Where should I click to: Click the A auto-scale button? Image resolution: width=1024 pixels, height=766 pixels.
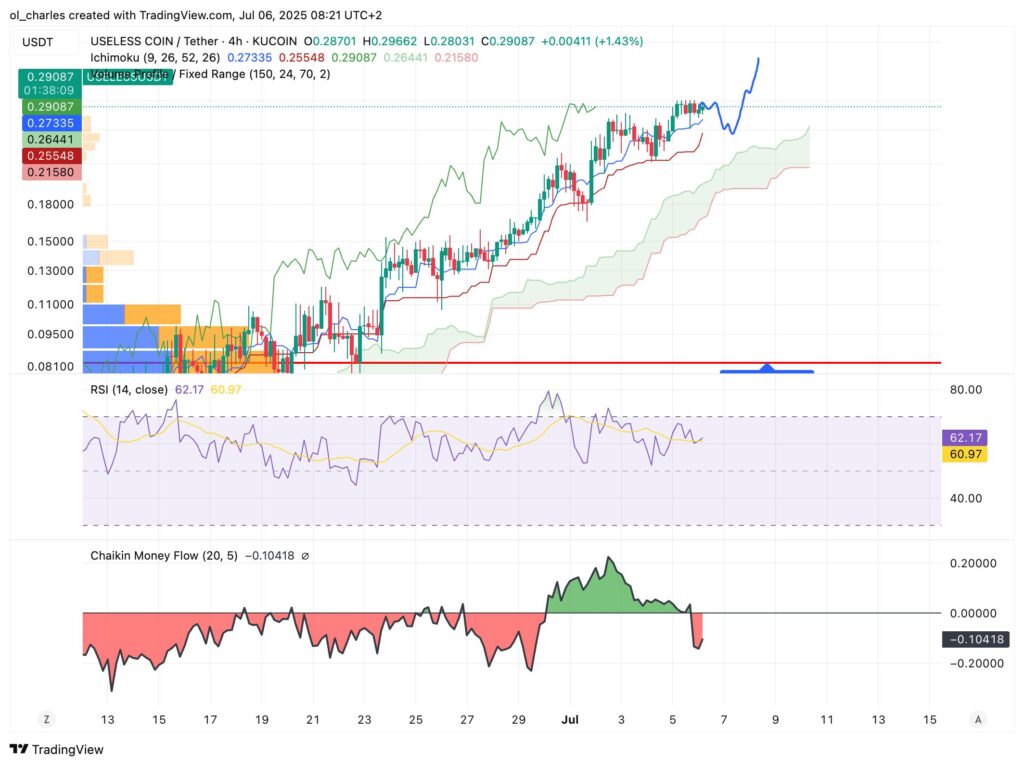(978, 719)
